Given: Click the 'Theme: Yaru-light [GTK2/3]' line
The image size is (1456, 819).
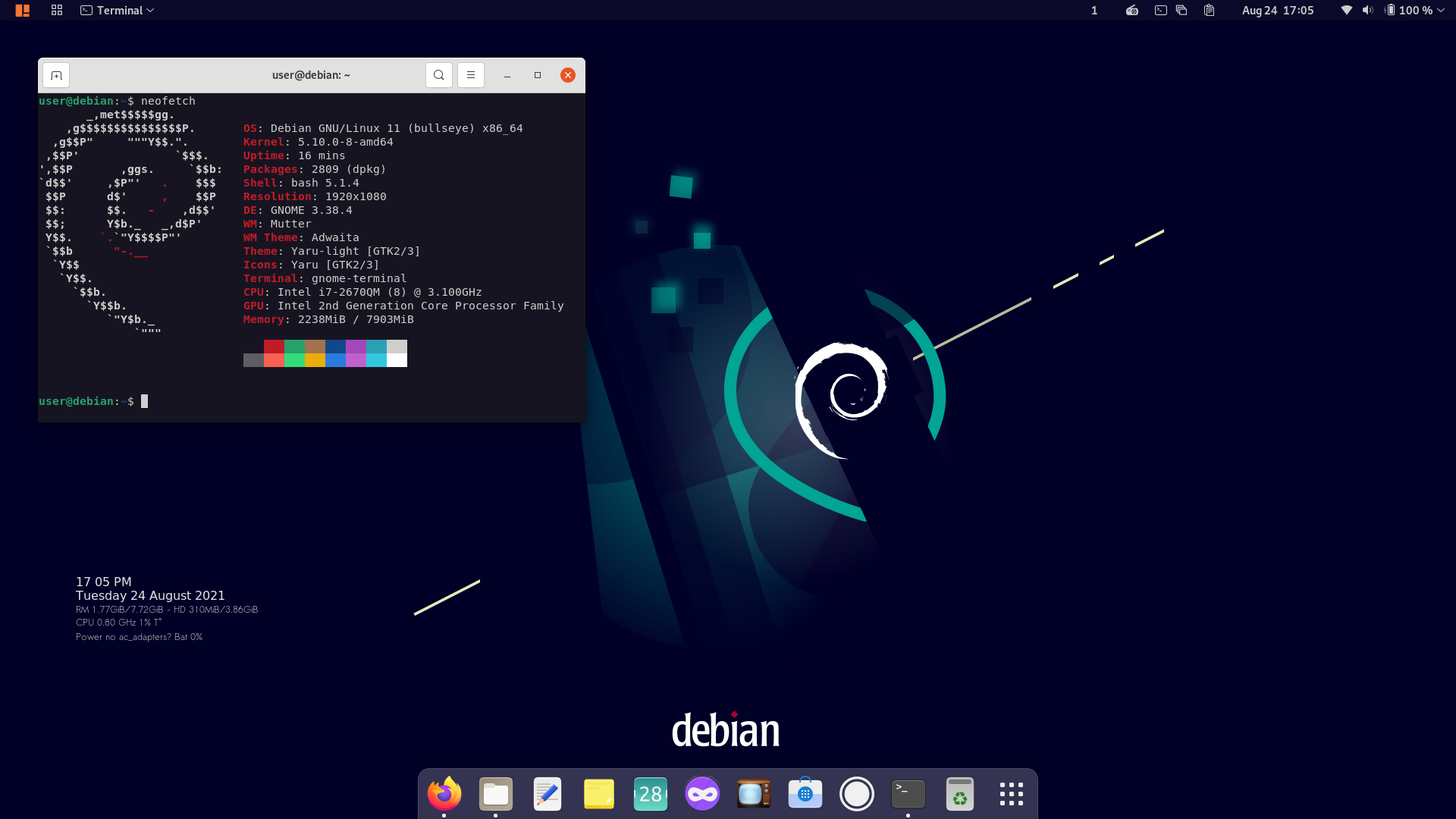Looking at the screenshot, I should click(x=331, y=251).
